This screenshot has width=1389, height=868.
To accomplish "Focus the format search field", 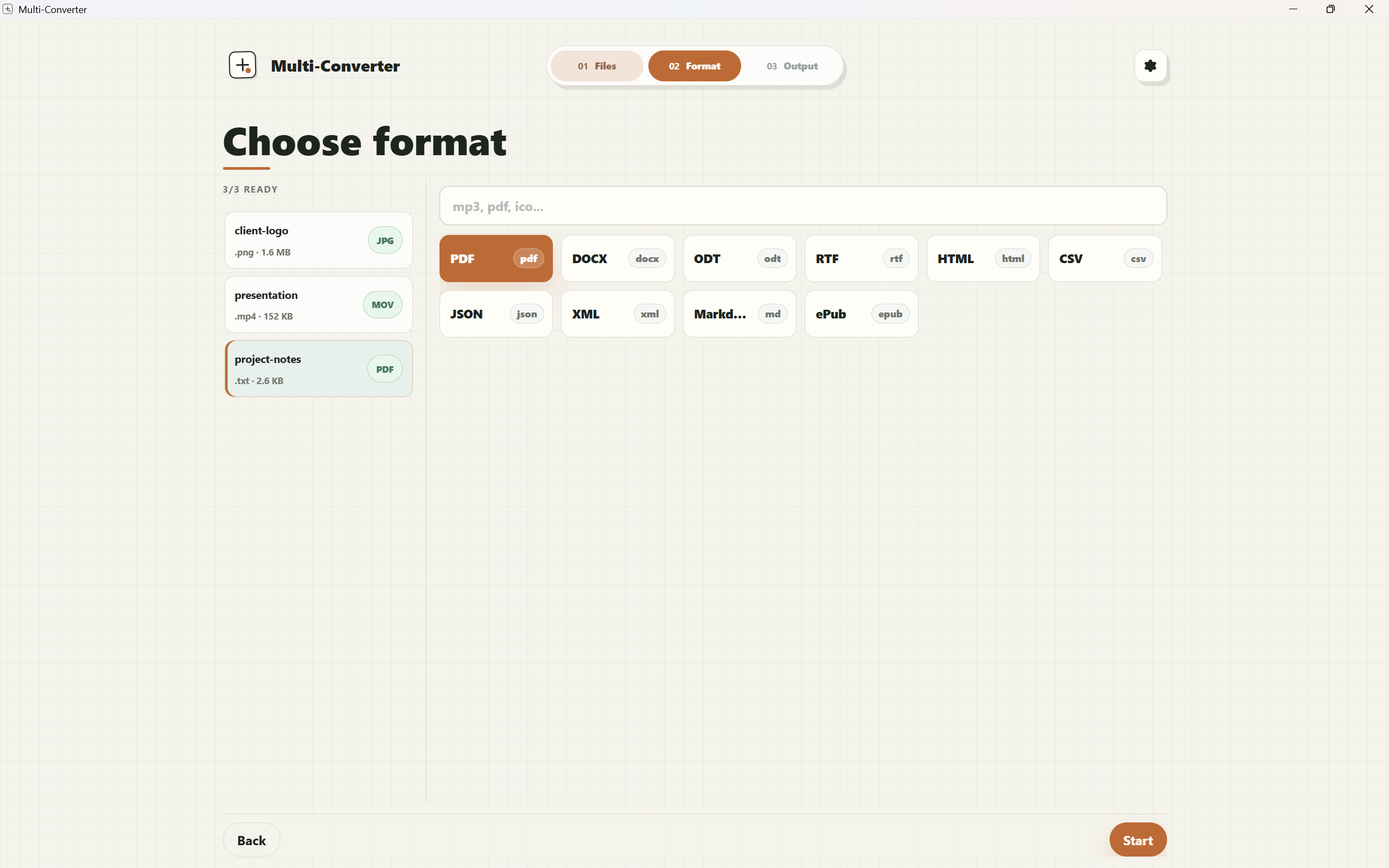I will point(803,206).
